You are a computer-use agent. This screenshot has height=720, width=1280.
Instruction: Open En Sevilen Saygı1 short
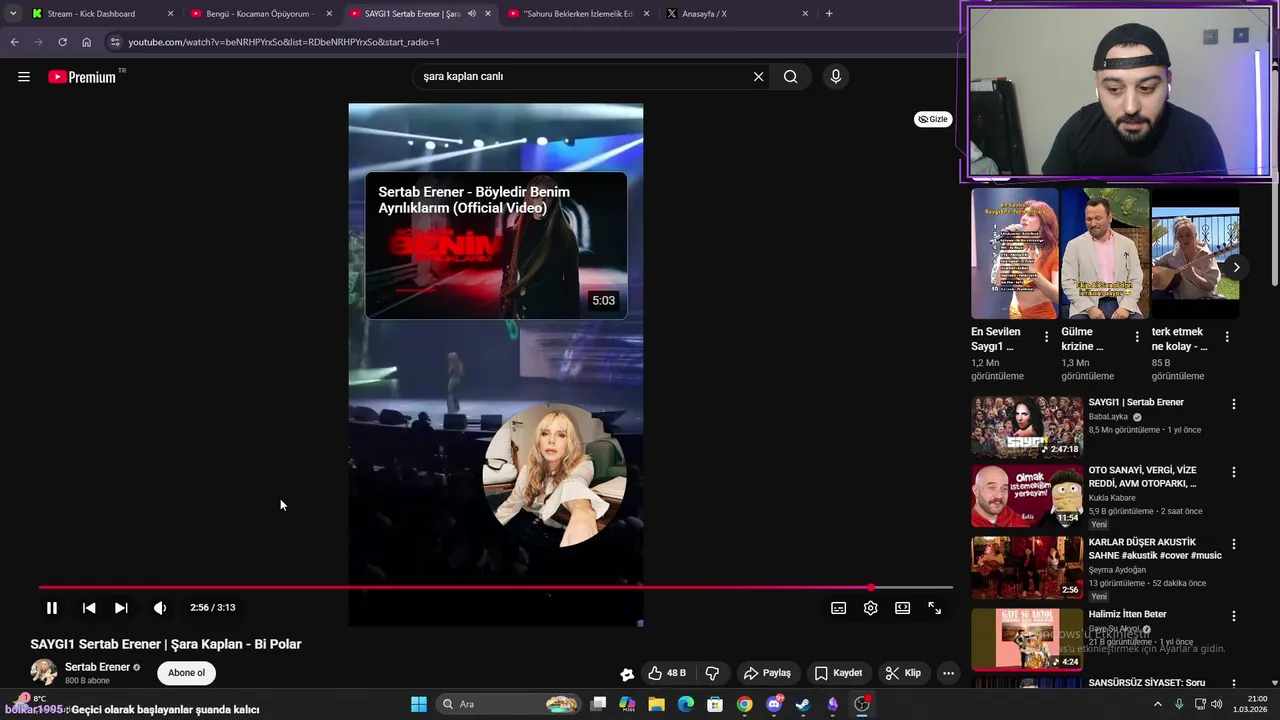pyautogui.click(x=1014, y=254)
